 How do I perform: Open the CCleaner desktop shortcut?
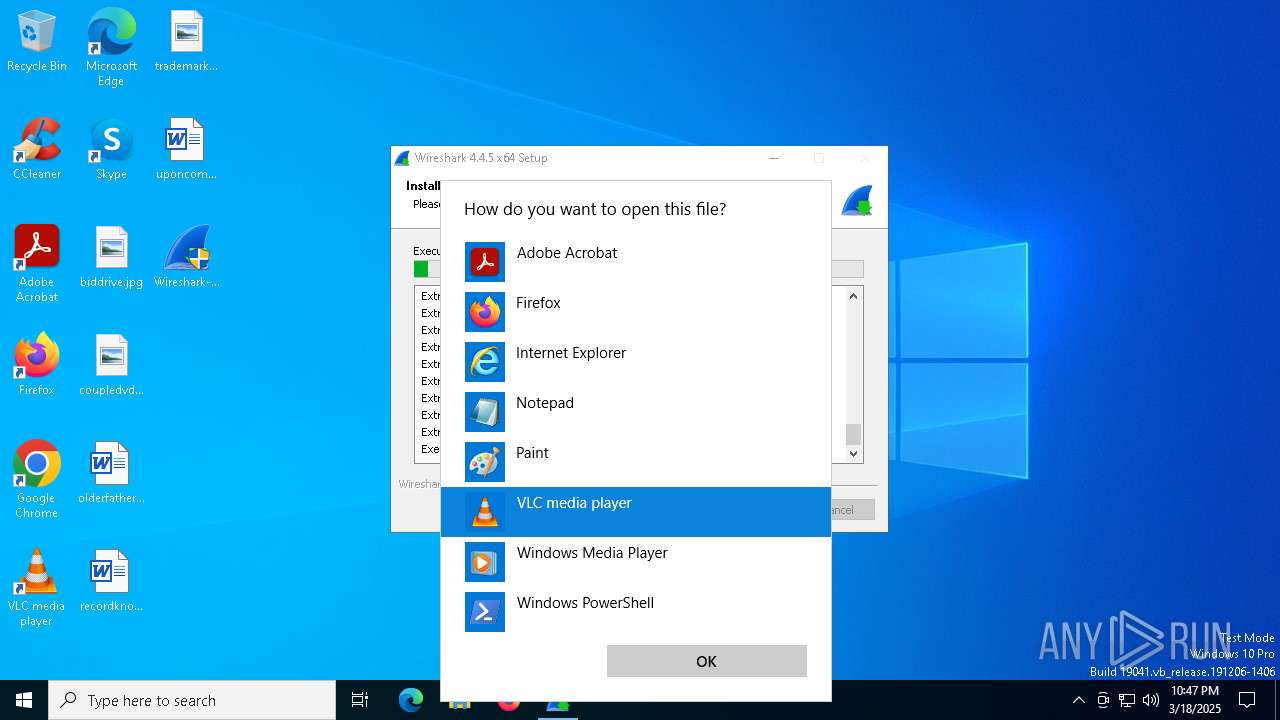[x=37, y=149]
